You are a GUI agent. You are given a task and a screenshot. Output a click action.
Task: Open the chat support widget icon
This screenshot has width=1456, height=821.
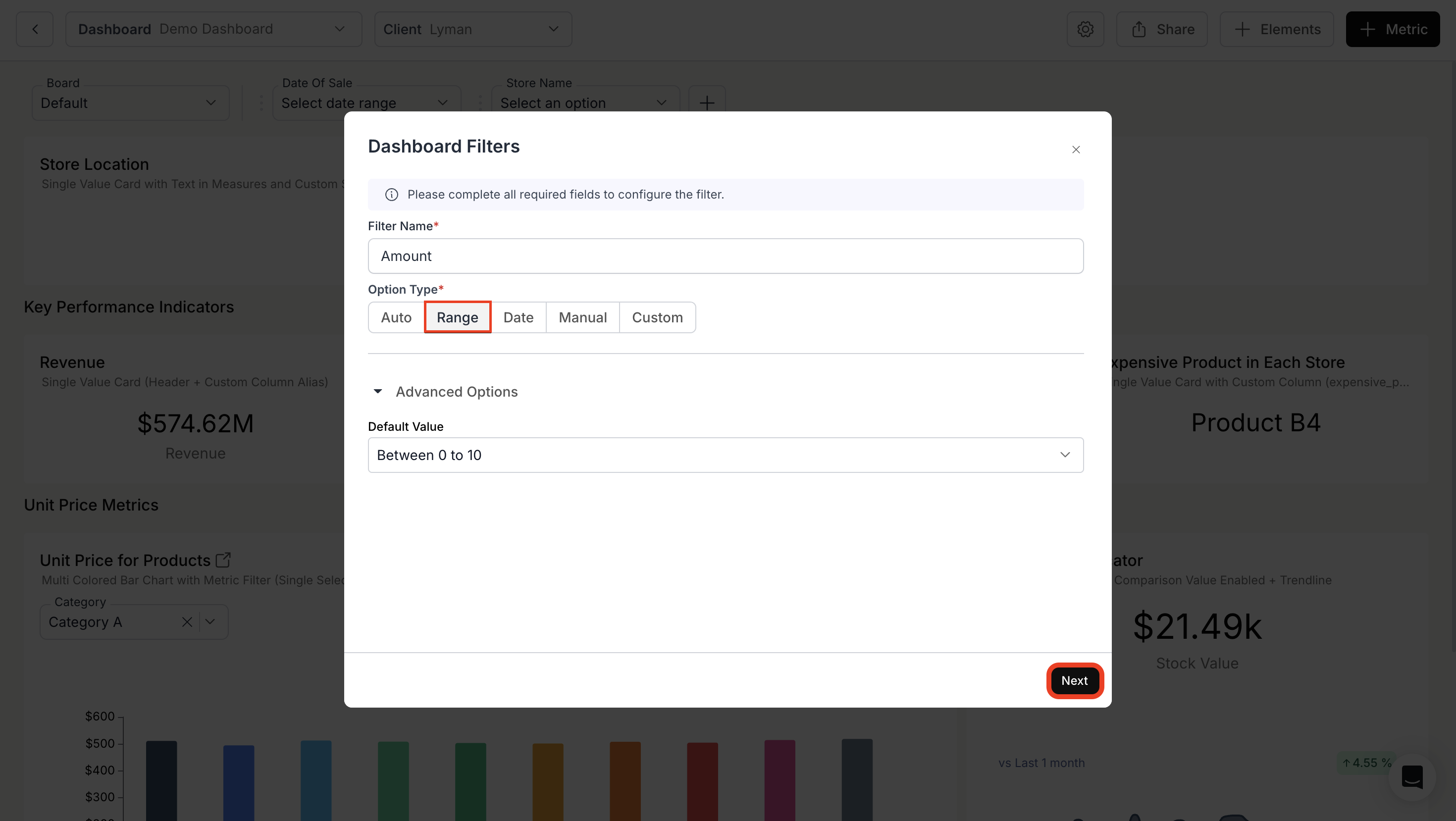pyautogui.click(x=1411, y=777)
